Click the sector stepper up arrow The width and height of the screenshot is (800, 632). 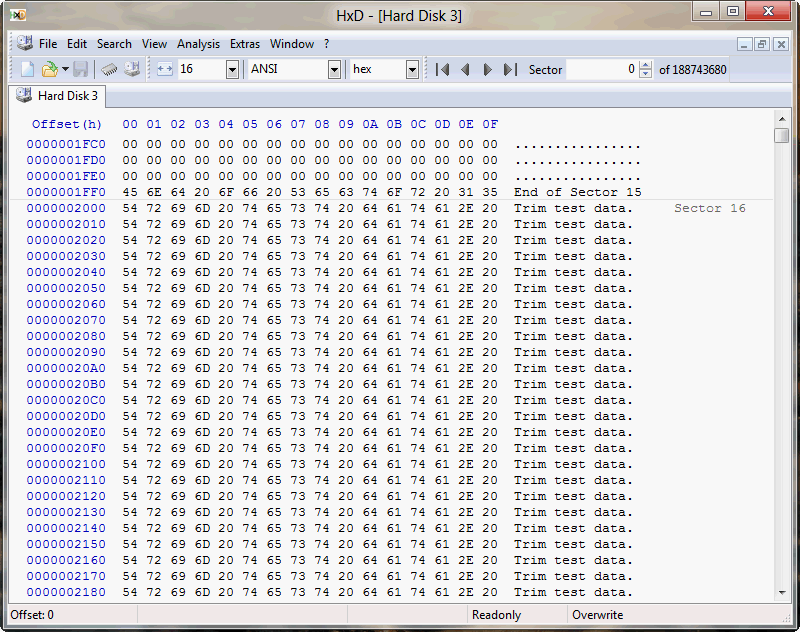(x=647, y=65)
